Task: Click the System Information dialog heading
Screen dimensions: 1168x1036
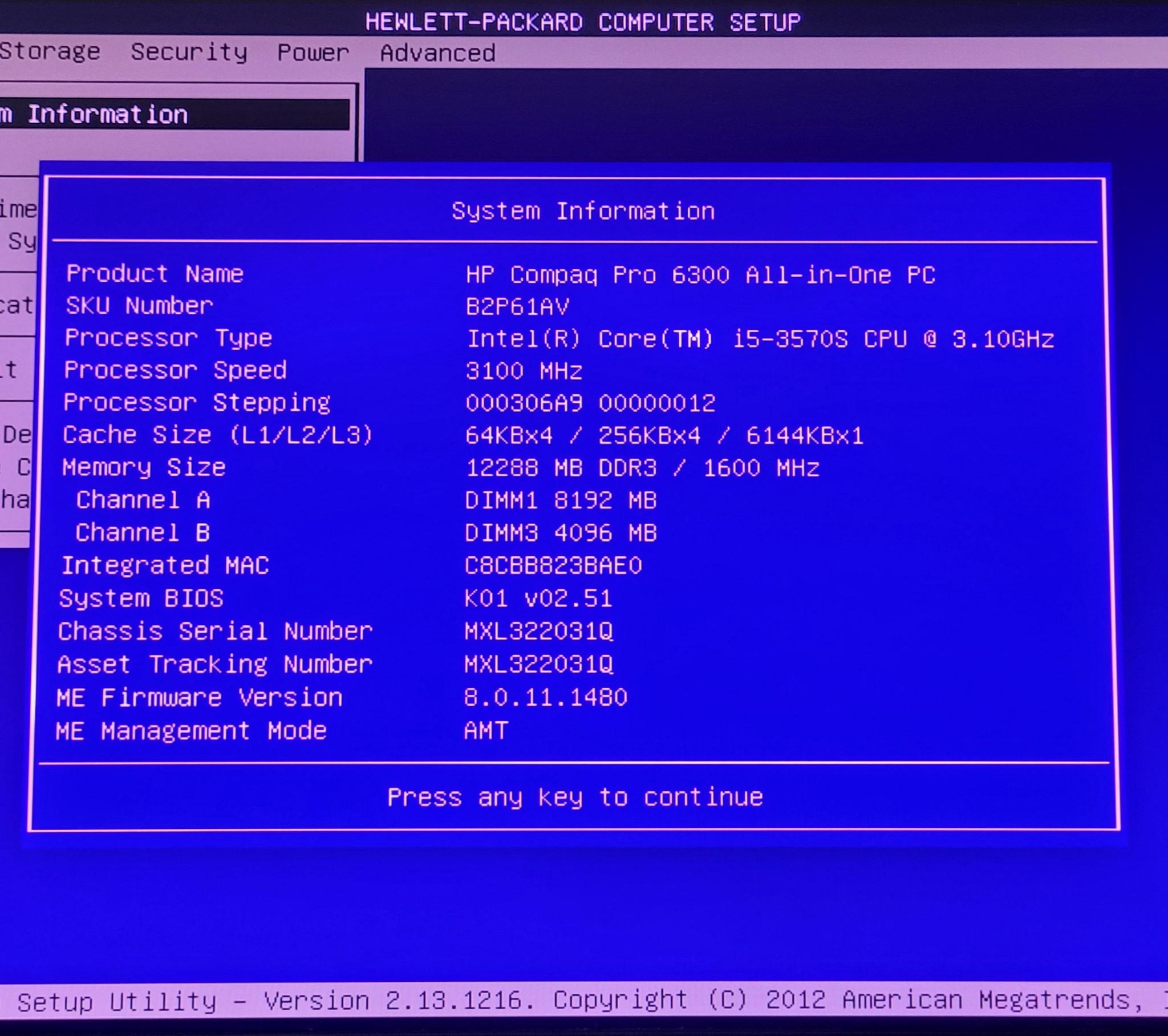Action: click(x=583, y=212)
